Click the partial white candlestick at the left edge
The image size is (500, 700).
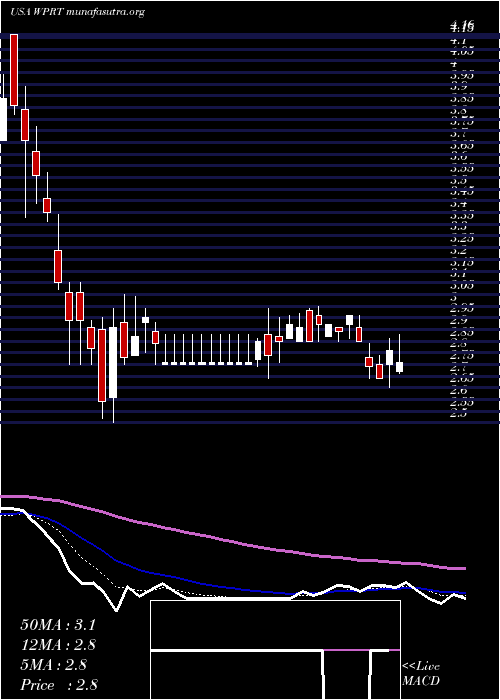(x=4, y=119)
